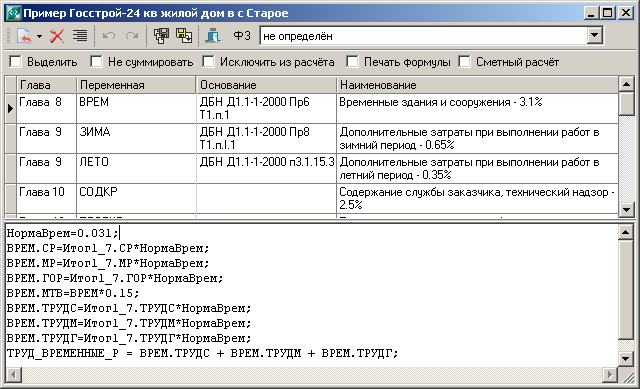
Task: Click inside the 'не определён' field
Action: tap(424, 36)
